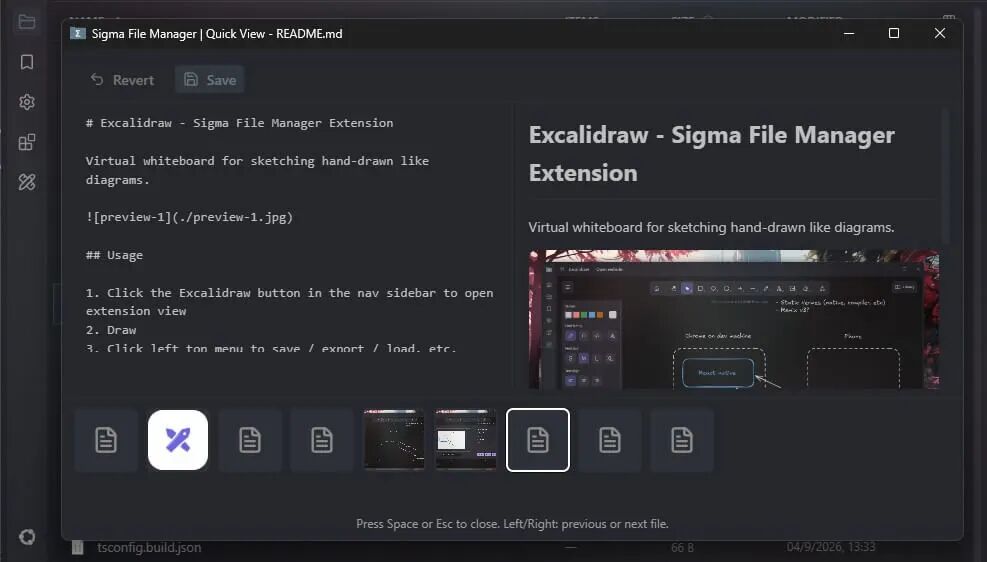Click the markdown source editor heading line
Screen dimensions: 987x562
pyautogui.click(x=239, y=123)
